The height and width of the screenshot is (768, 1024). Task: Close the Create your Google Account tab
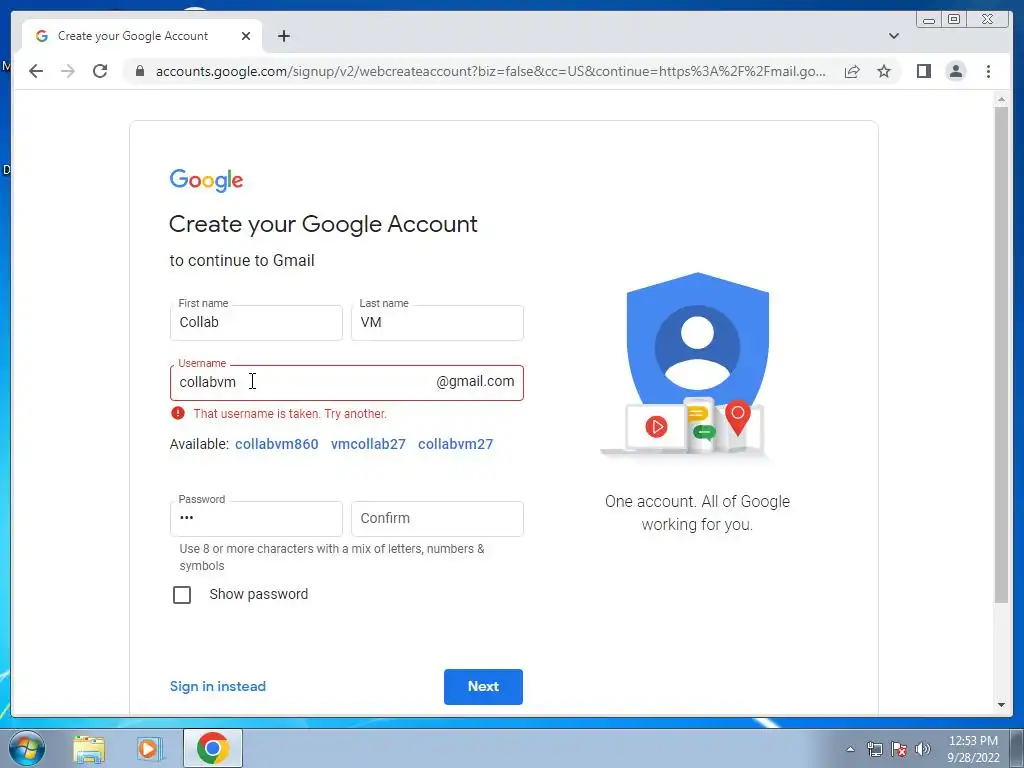tap(246, 36)
